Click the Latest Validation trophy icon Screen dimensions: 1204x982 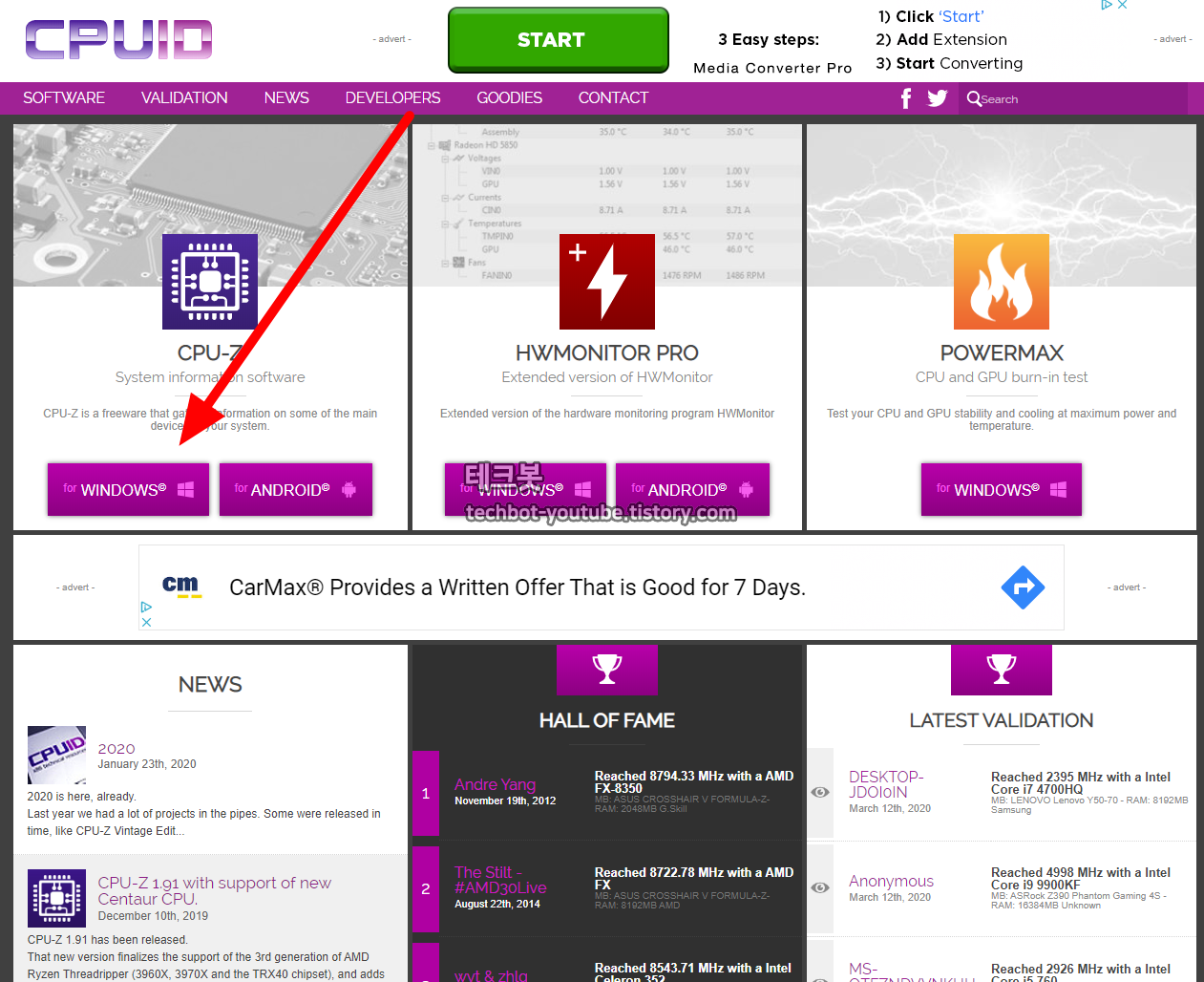pyautogui.click(x=1002, y=670)
